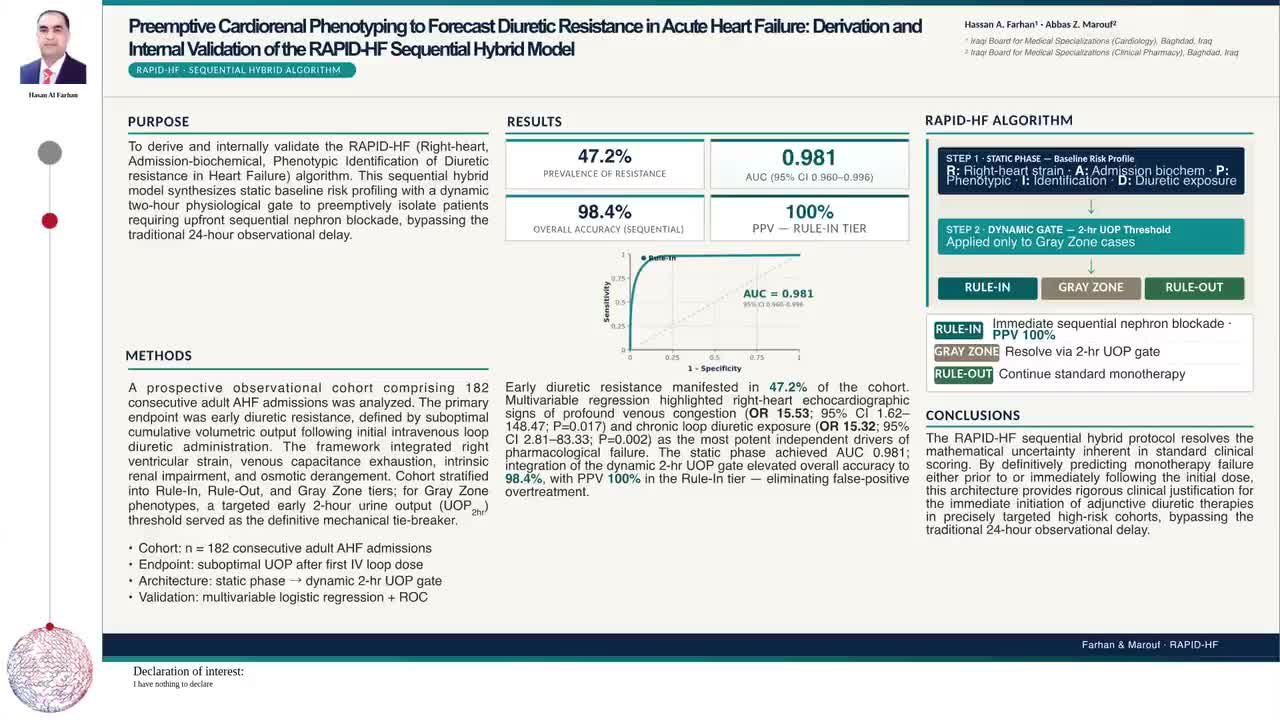The image size is (1280, 720).
Task: Click the poster title about Preemptive Cardiorenal Phenotyping
Action: coord(525,37)
